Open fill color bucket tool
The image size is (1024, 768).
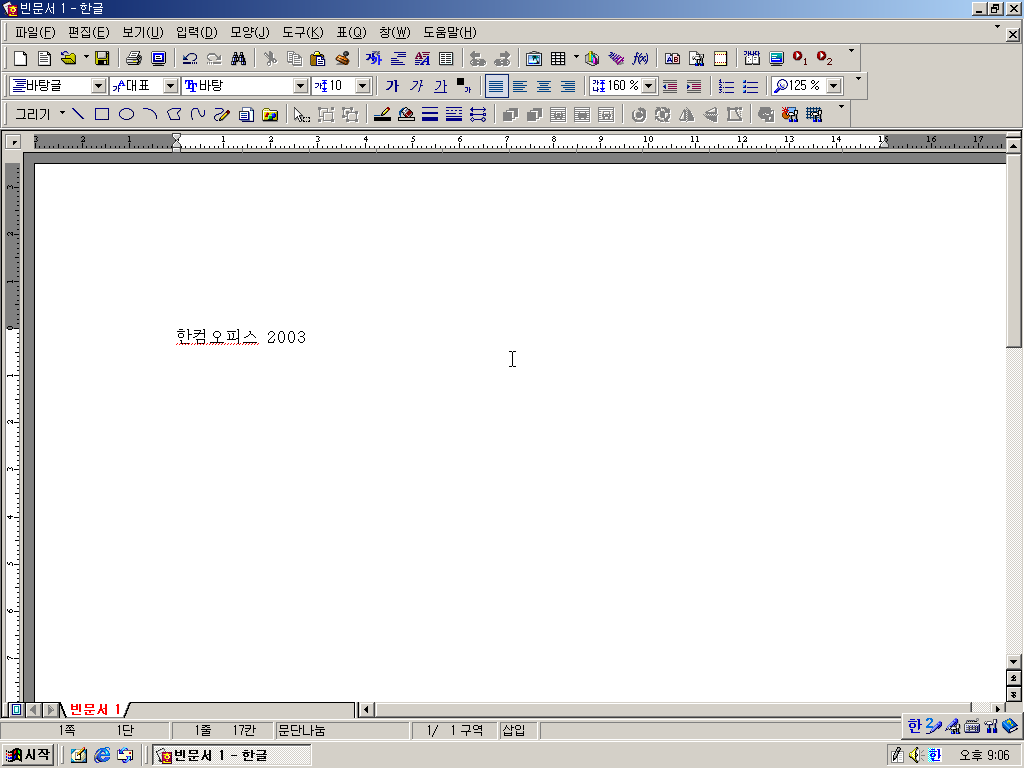coord(406,115)
